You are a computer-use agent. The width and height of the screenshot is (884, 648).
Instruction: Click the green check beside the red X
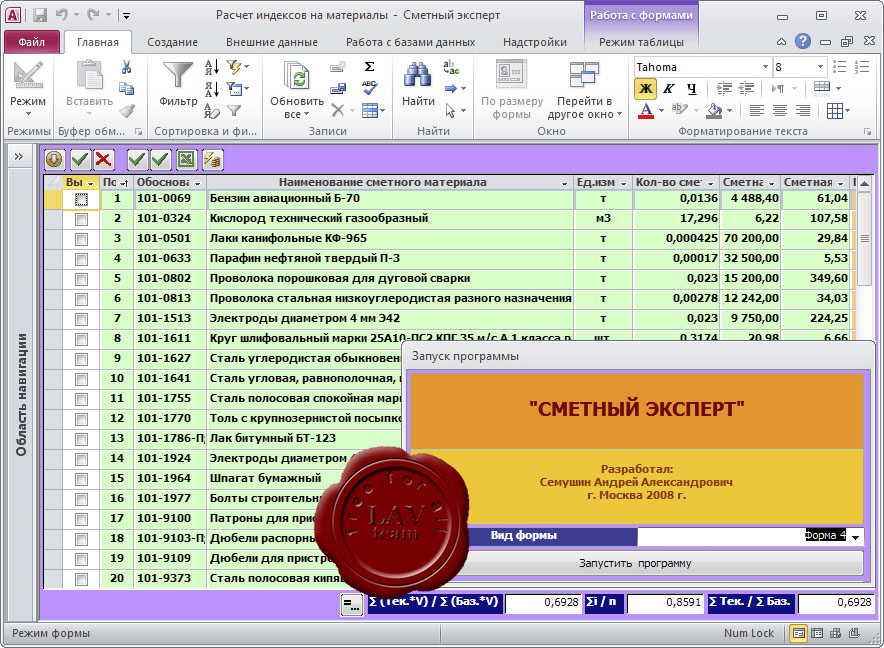point(79,160)
